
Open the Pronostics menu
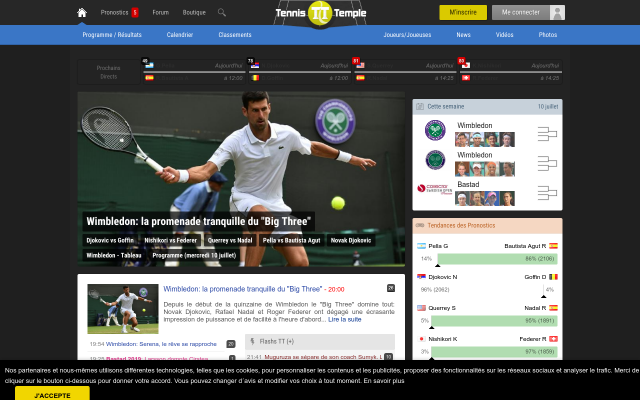click(x=114, y=13)
